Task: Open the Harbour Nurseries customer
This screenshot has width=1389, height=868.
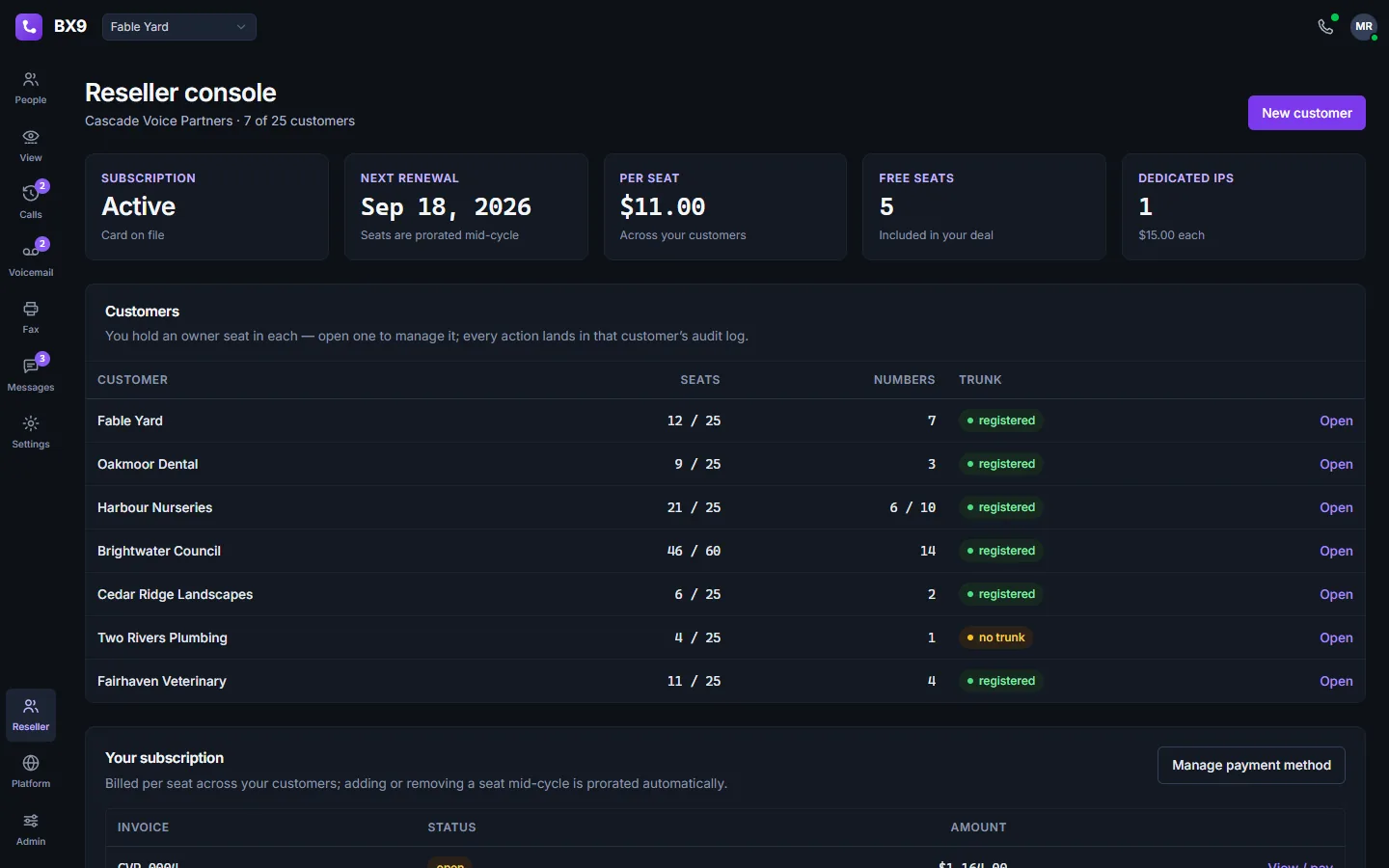Action: 1336,507
